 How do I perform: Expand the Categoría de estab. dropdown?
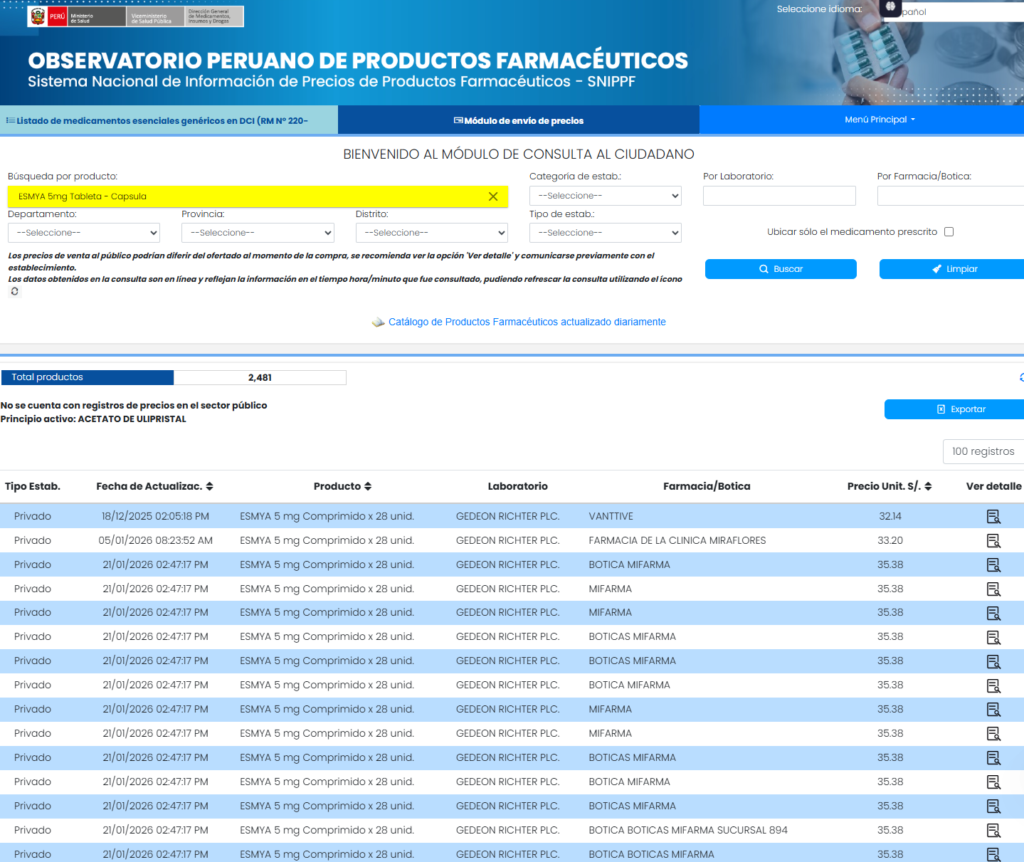[x=605, y=196]
